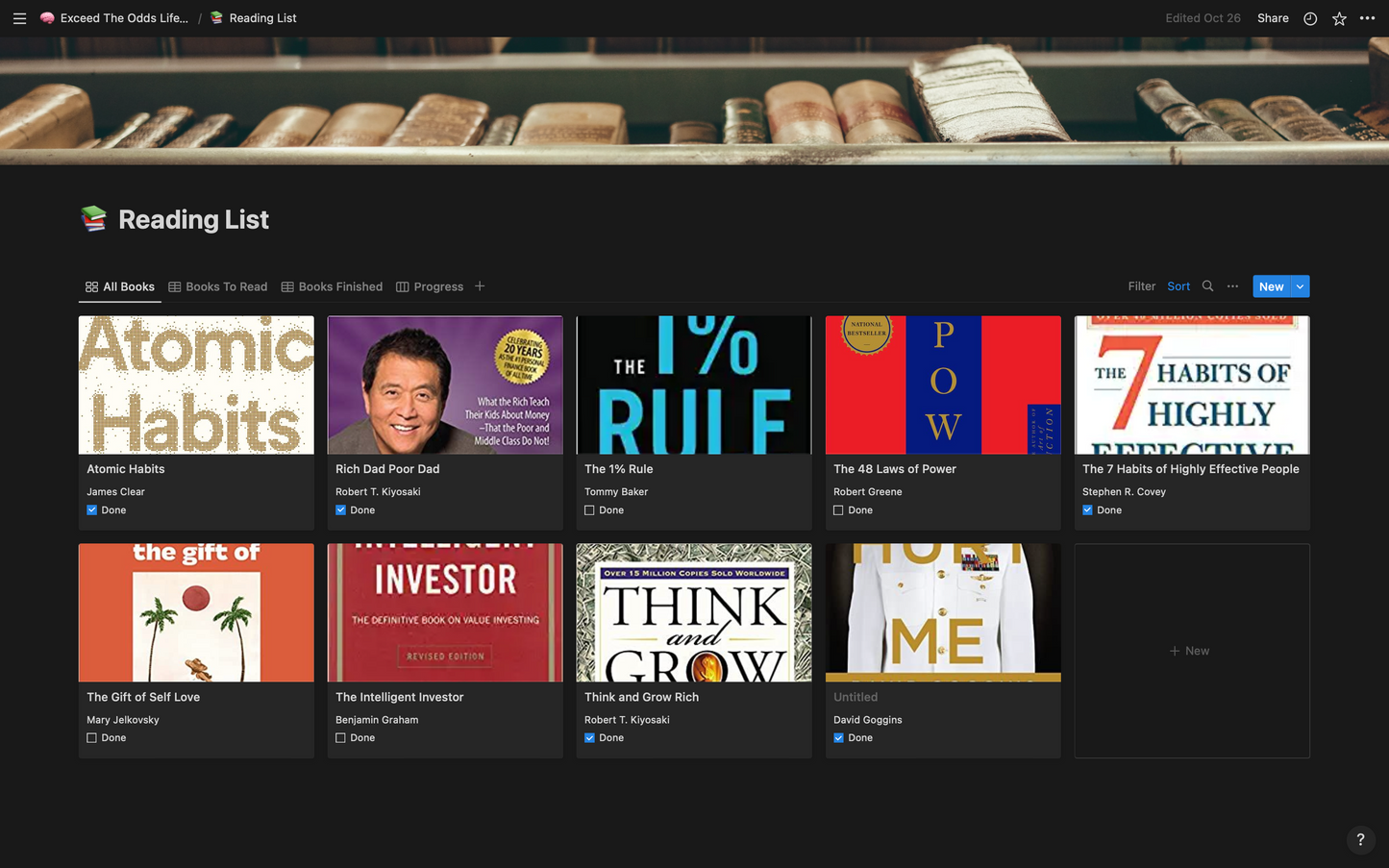Screen dimensions: 1389x868
Task: Click author Robert T. Kiyosaki under Rich Dad
Action: click(378, 491)
